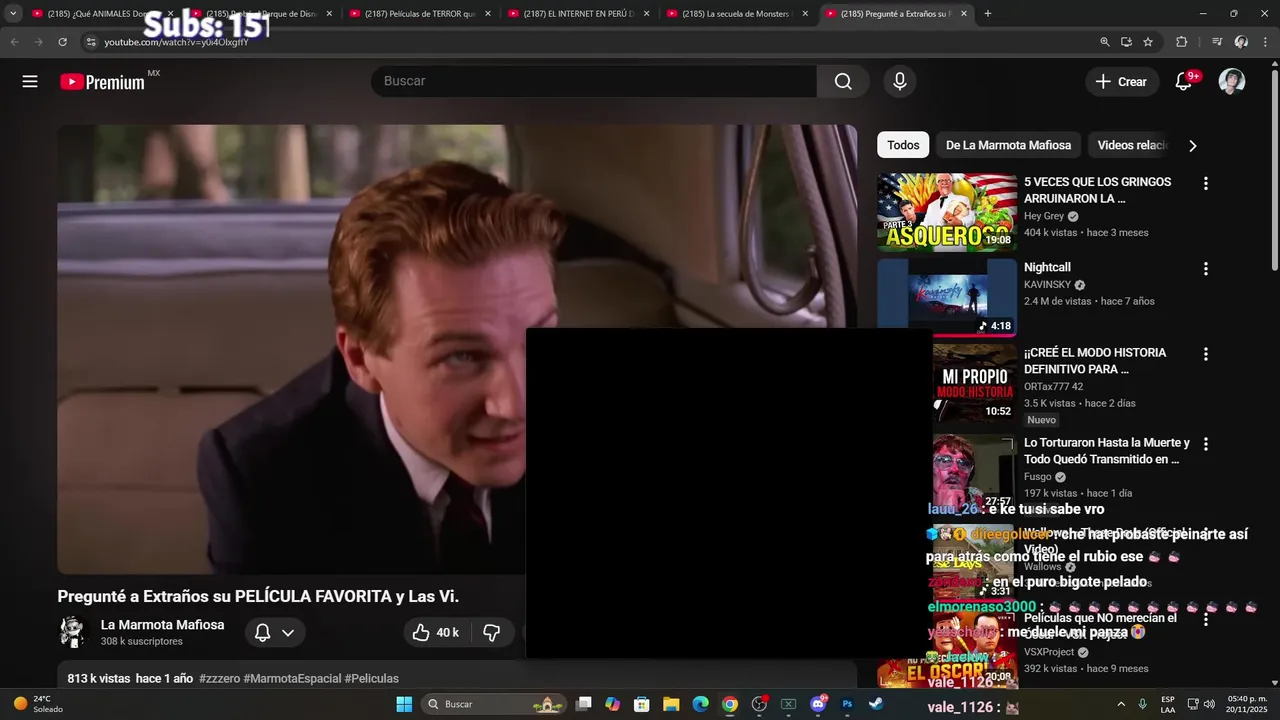The image size is (1280, 720).
Task: Open 5 VECES QUE LOS GRINGOS thumbnail
Action: point(947,212)
